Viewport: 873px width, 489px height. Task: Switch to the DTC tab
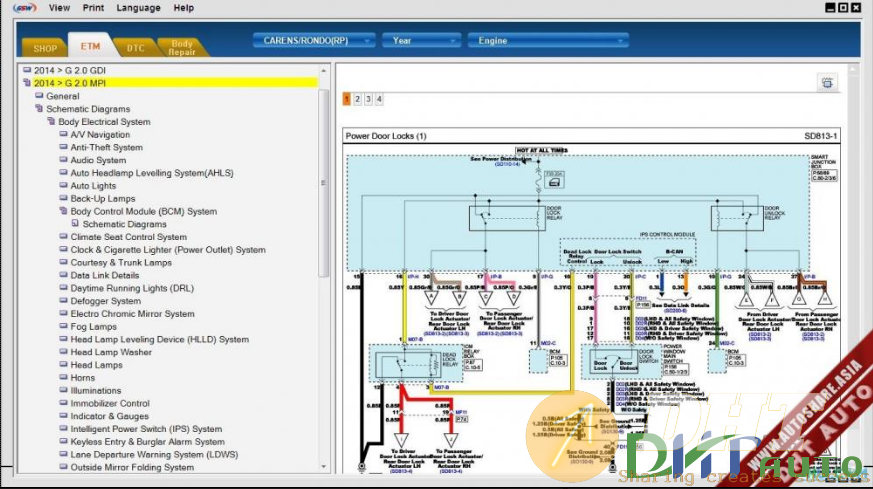pos(135,48)
